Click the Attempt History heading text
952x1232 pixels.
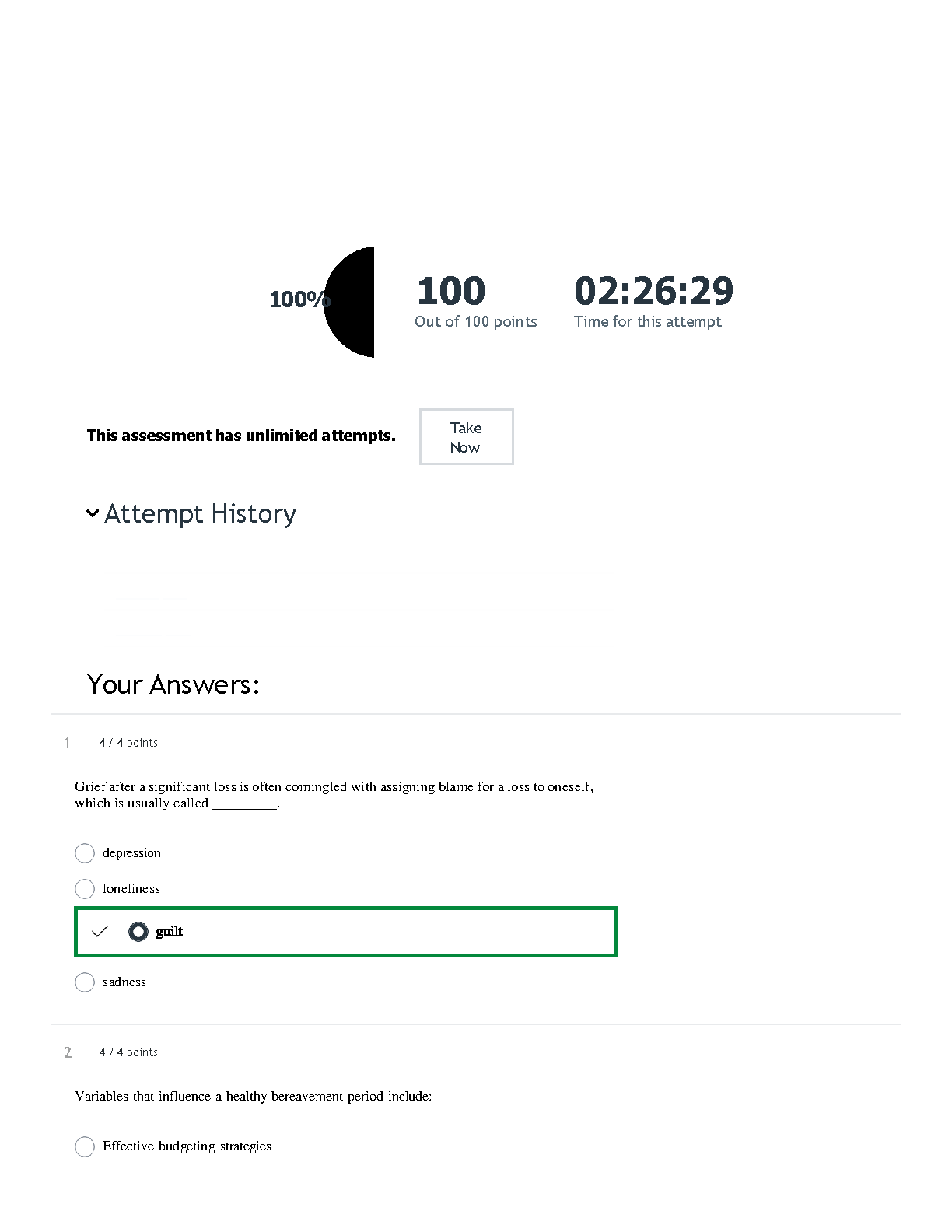coord(200,514)
